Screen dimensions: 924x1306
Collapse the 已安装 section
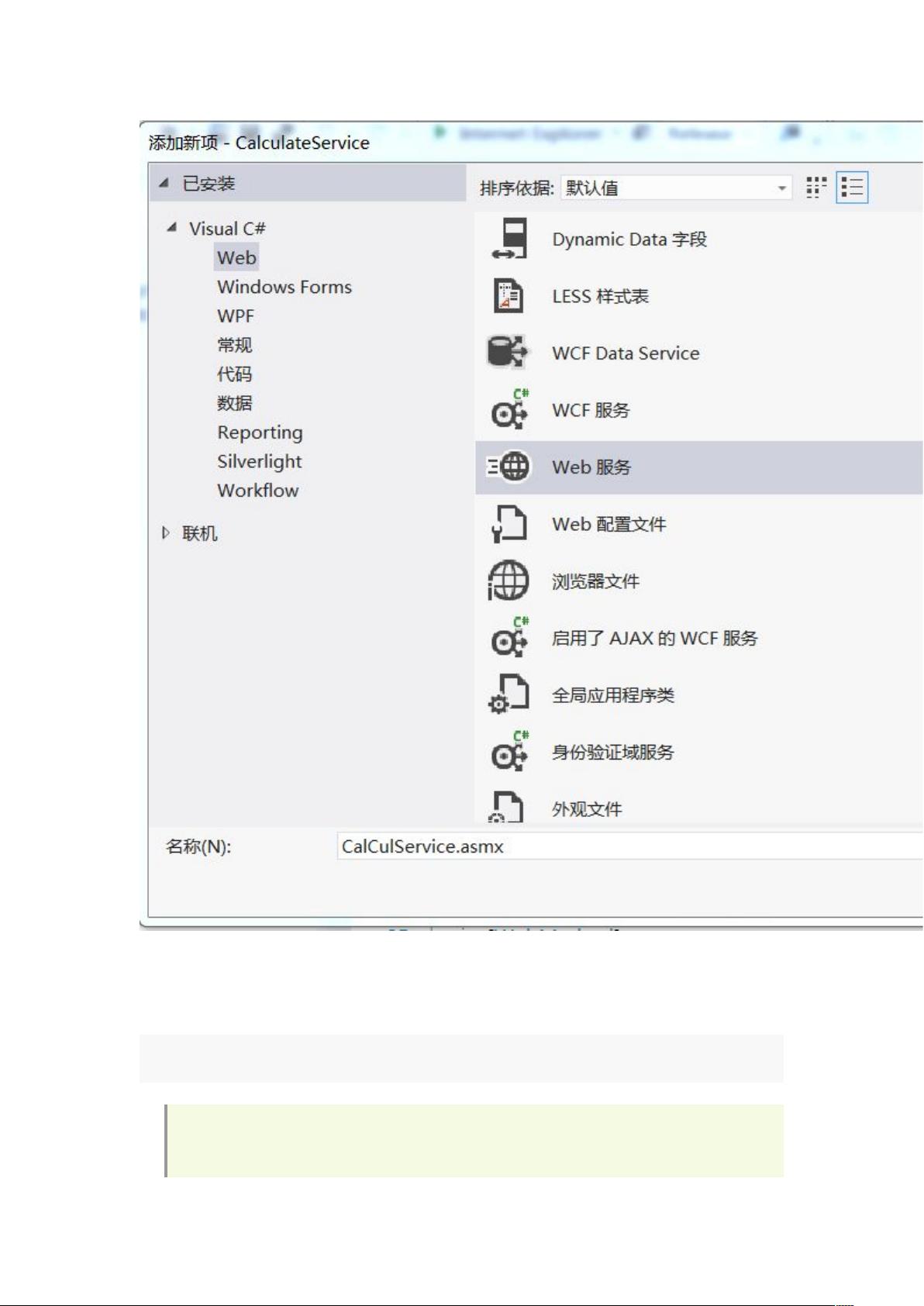[x=164, y=183]
